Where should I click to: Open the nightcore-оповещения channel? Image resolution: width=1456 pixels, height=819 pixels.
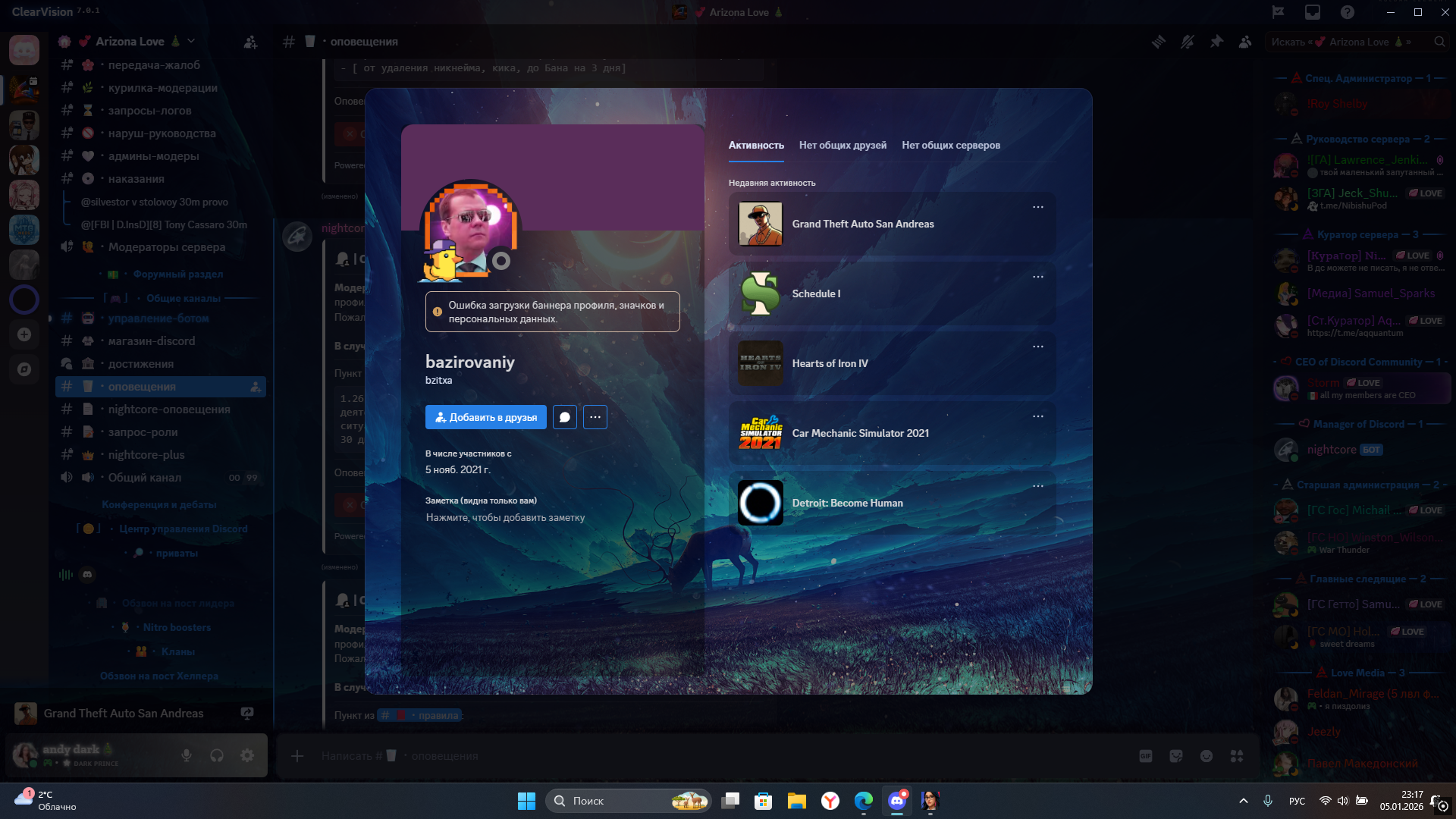coord(168,409)
